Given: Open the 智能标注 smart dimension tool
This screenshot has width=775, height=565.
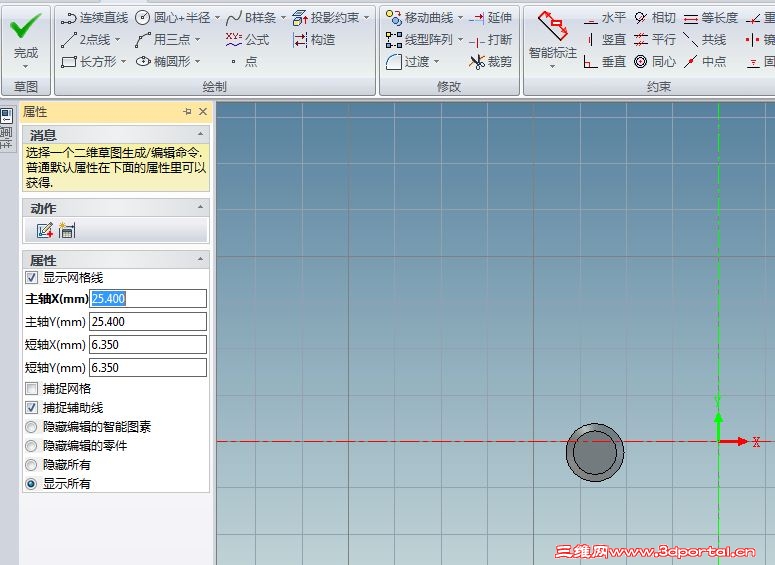Looking at the screenshot, I should tap(553, 35).
